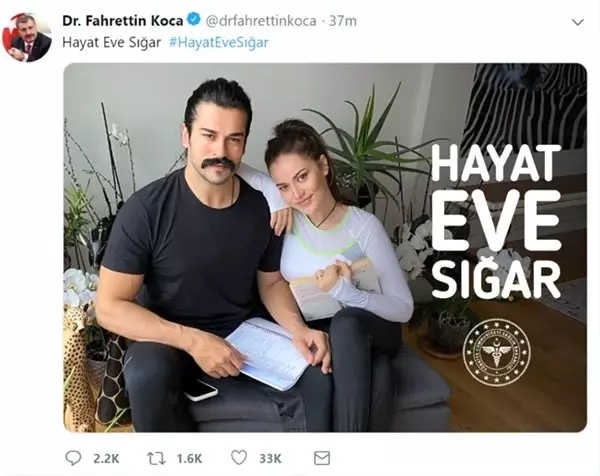
Task: Click the reply speech bubble icon
Action: [73, 458]
